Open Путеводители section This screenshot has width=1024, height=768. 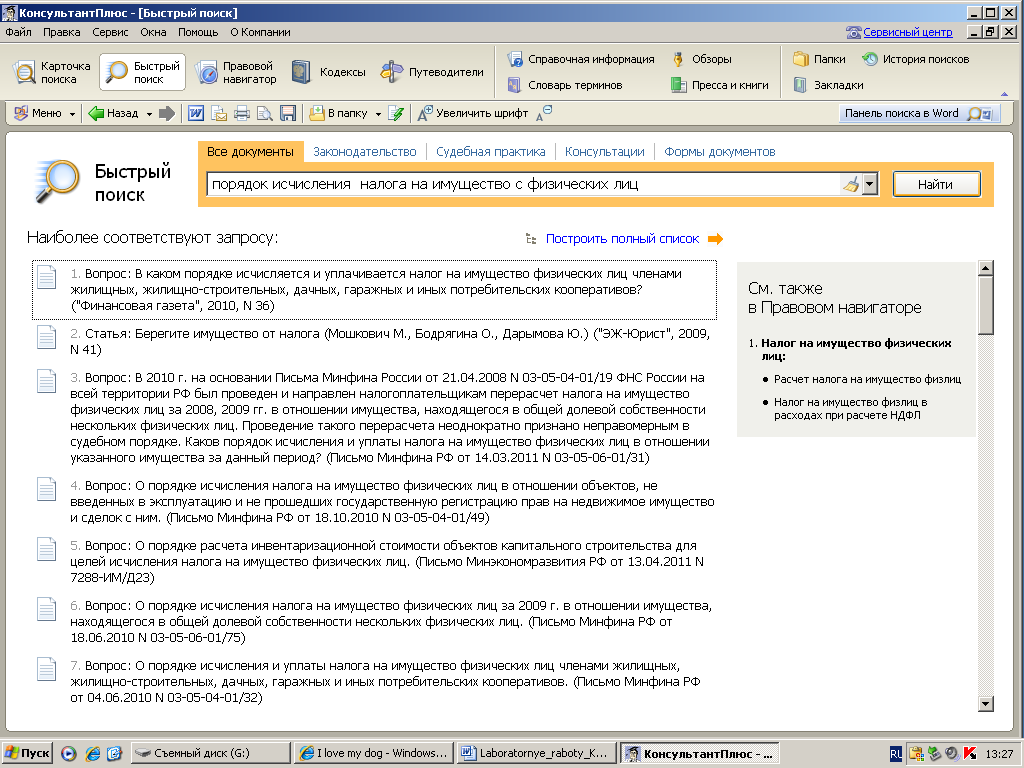click(x=432, y=72)
